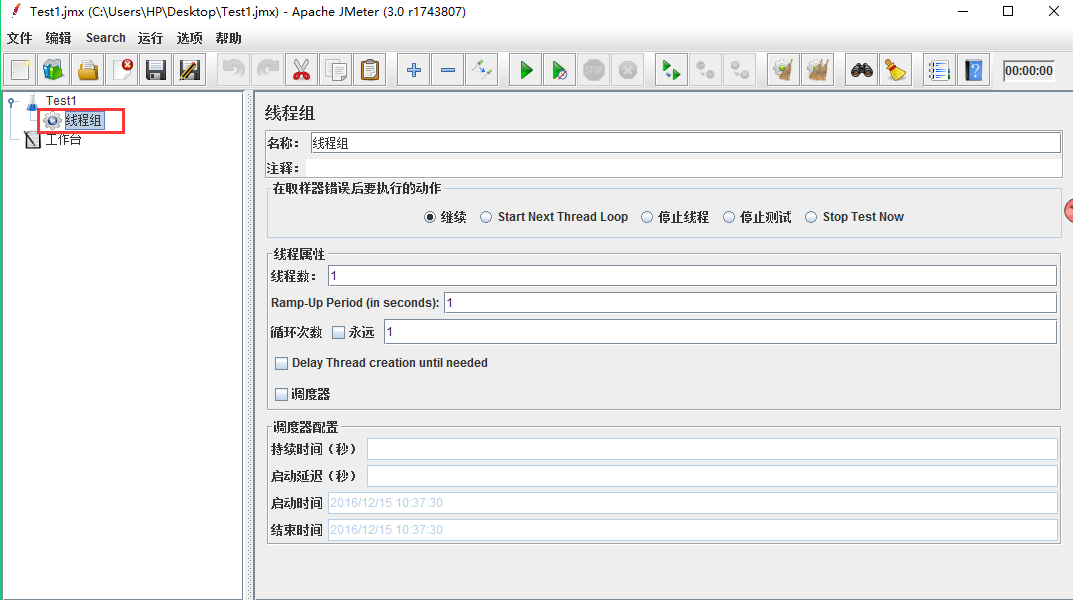Open the 编辑 menu
This screenshot has height=600, width=1073.
pos(58,38)
